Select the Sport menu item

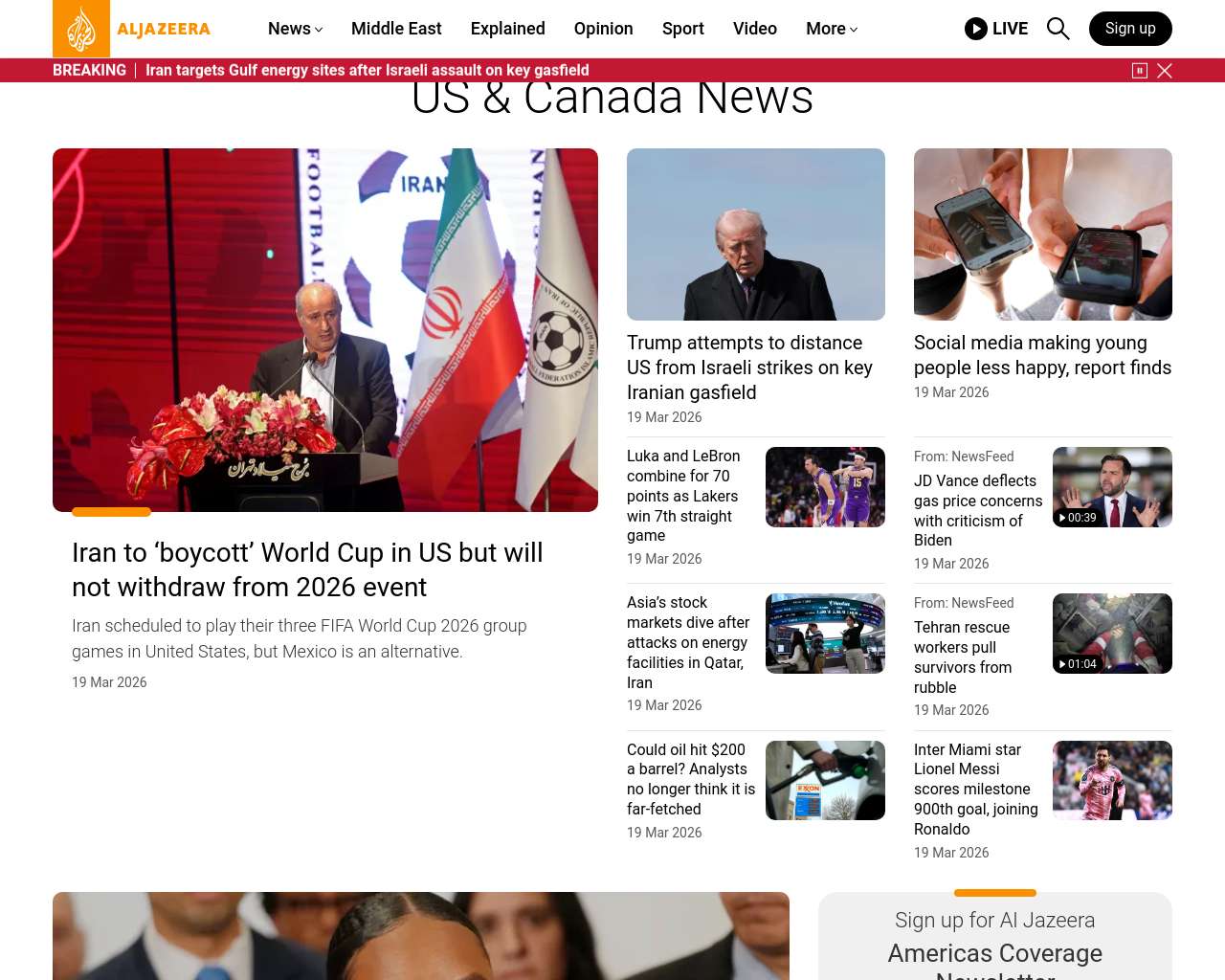click(682, 29)
